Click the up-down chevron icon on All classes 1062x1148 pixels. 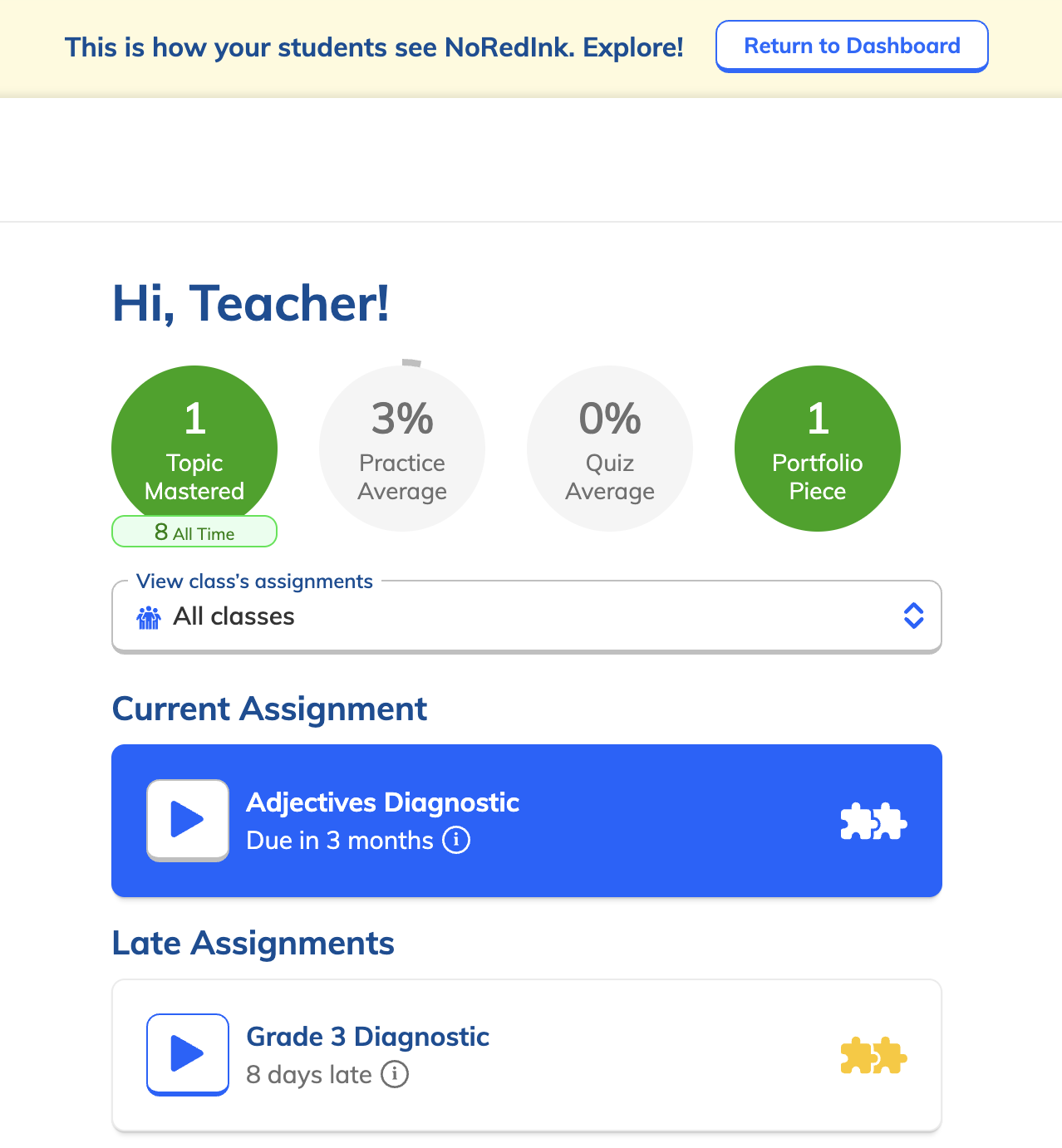[x=913, y=616]
